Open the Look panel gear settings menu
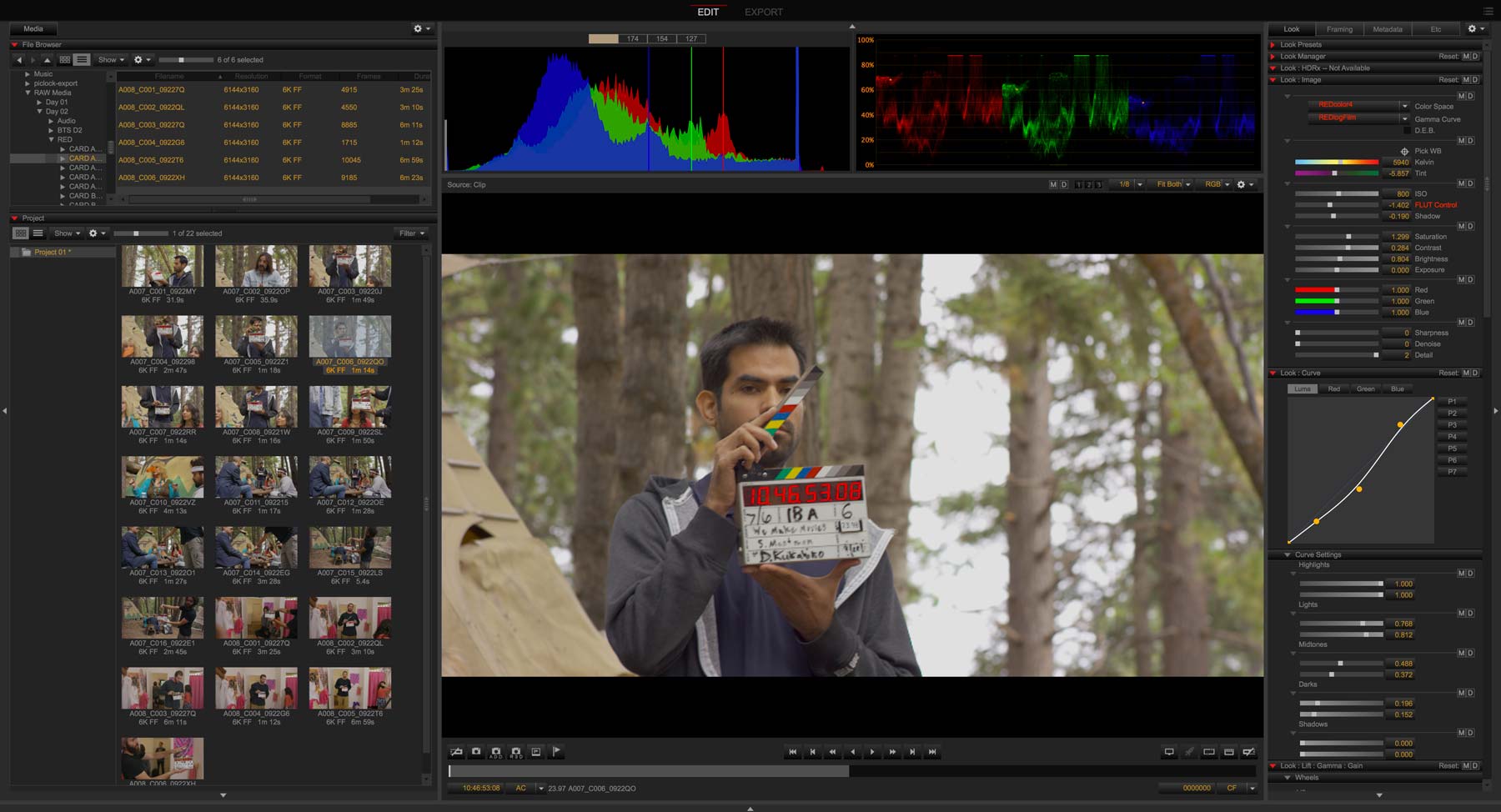 [1476, 28]
